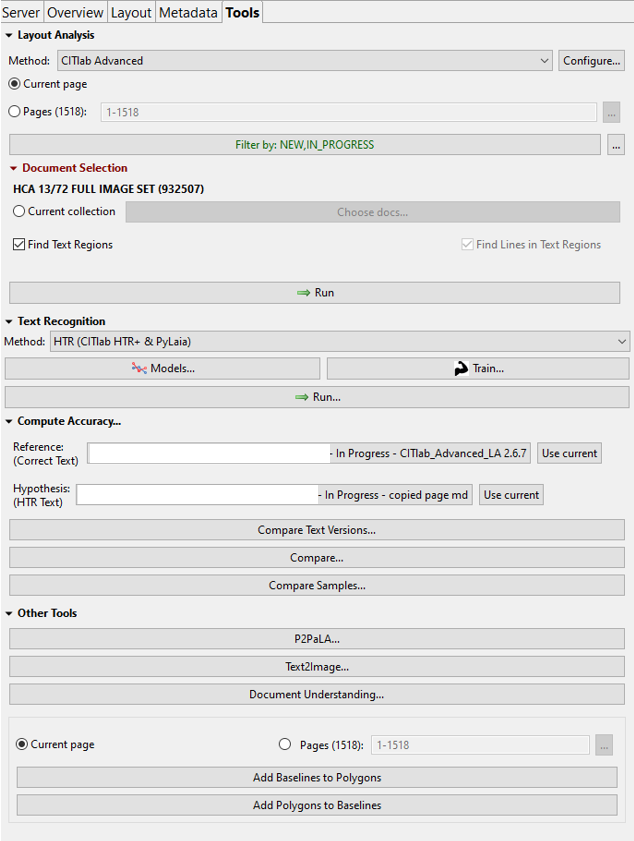Viewport: 634px width, 841px height.
Task: Click ellipsis button beside Layout Analysis pages field
Action: [611, 112]
